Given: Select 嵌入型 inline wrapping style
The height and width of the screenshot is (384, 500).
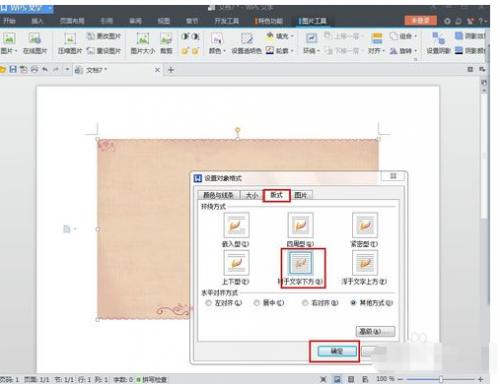Looking at the screenshot, I should (236, 230).
